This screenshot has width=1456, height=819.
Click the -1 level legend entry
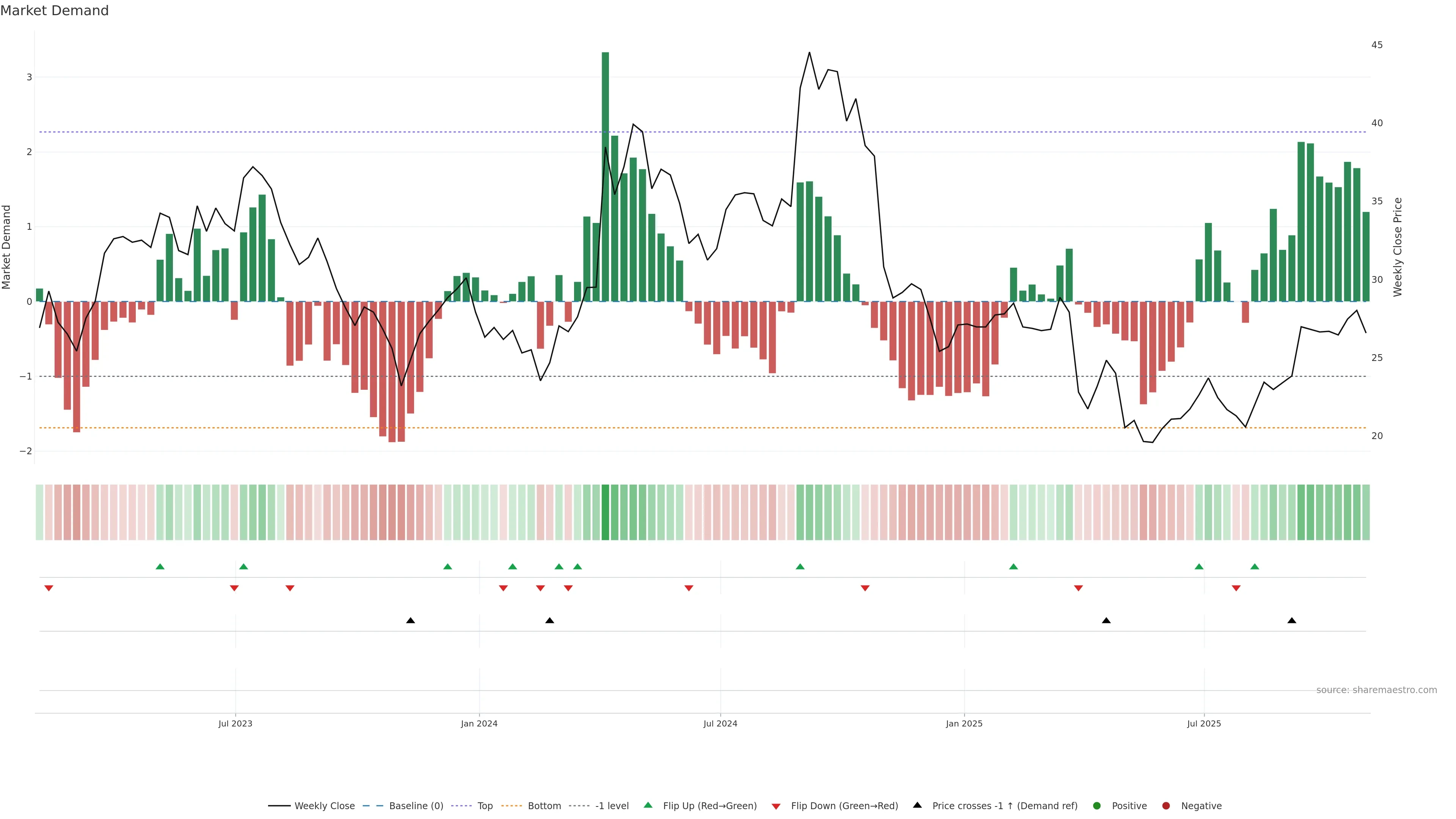612,806
